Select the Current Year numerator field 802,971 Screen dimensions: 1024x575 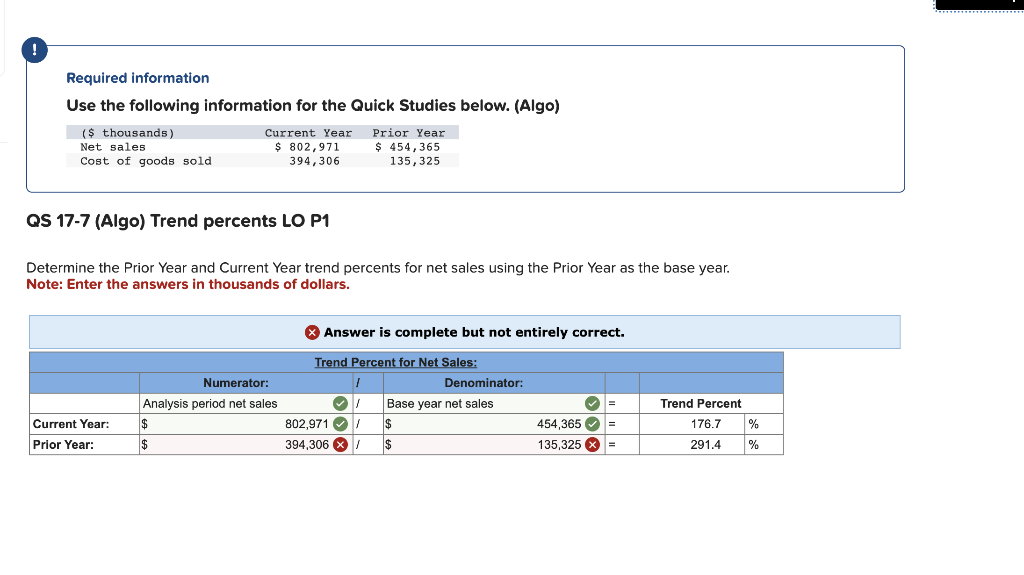[246, 424]
